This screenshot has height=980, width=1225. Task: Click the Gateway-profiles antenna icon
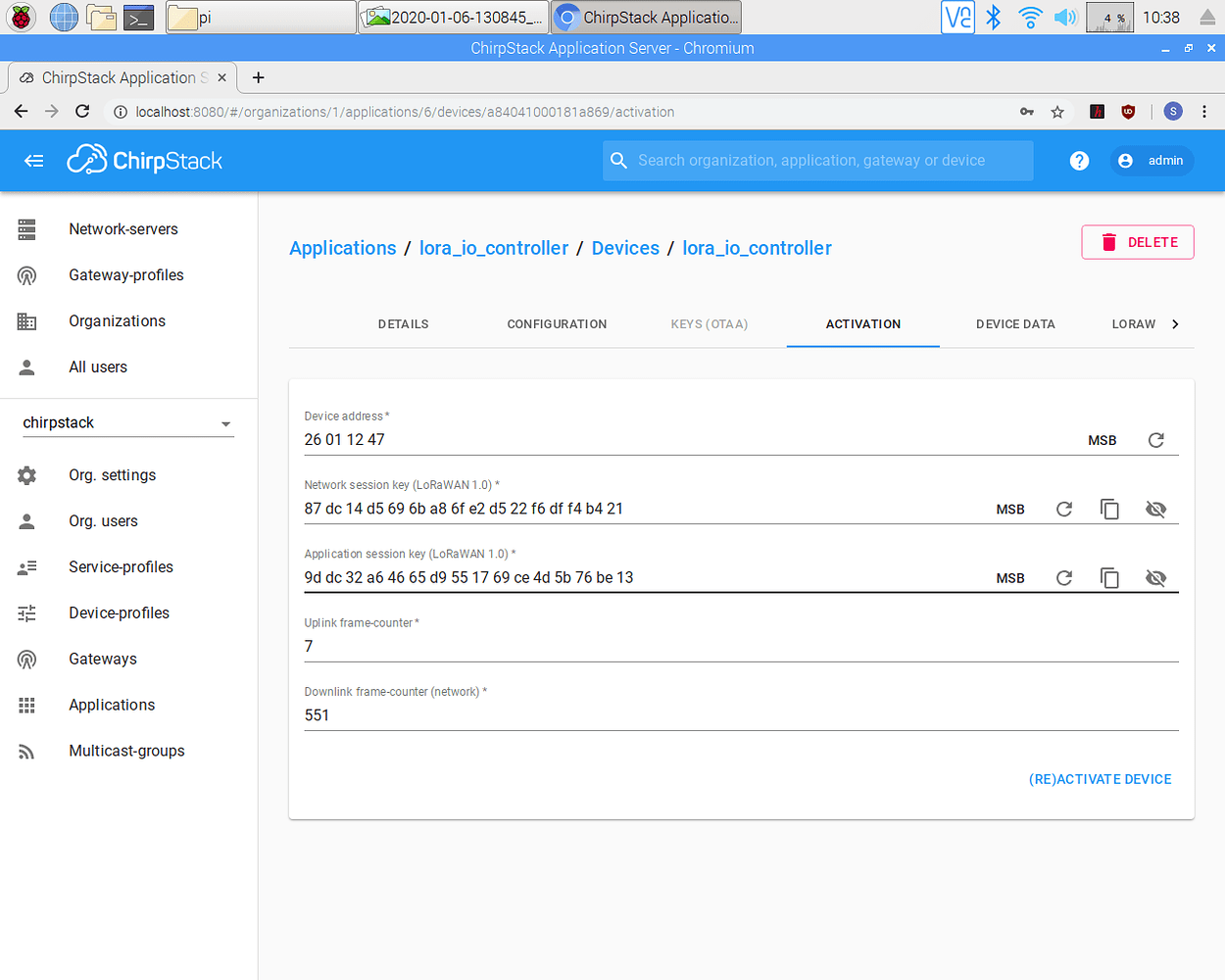pyautogui.click(x=27, y=275)
